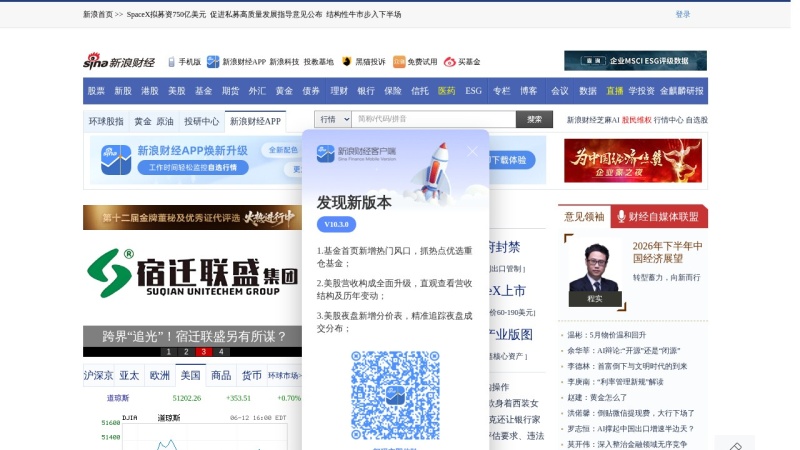Open the 李庚南 利率管理新规 article
Image resolution: width=800 pixels, height=450 pixels.
pos(615,382)
